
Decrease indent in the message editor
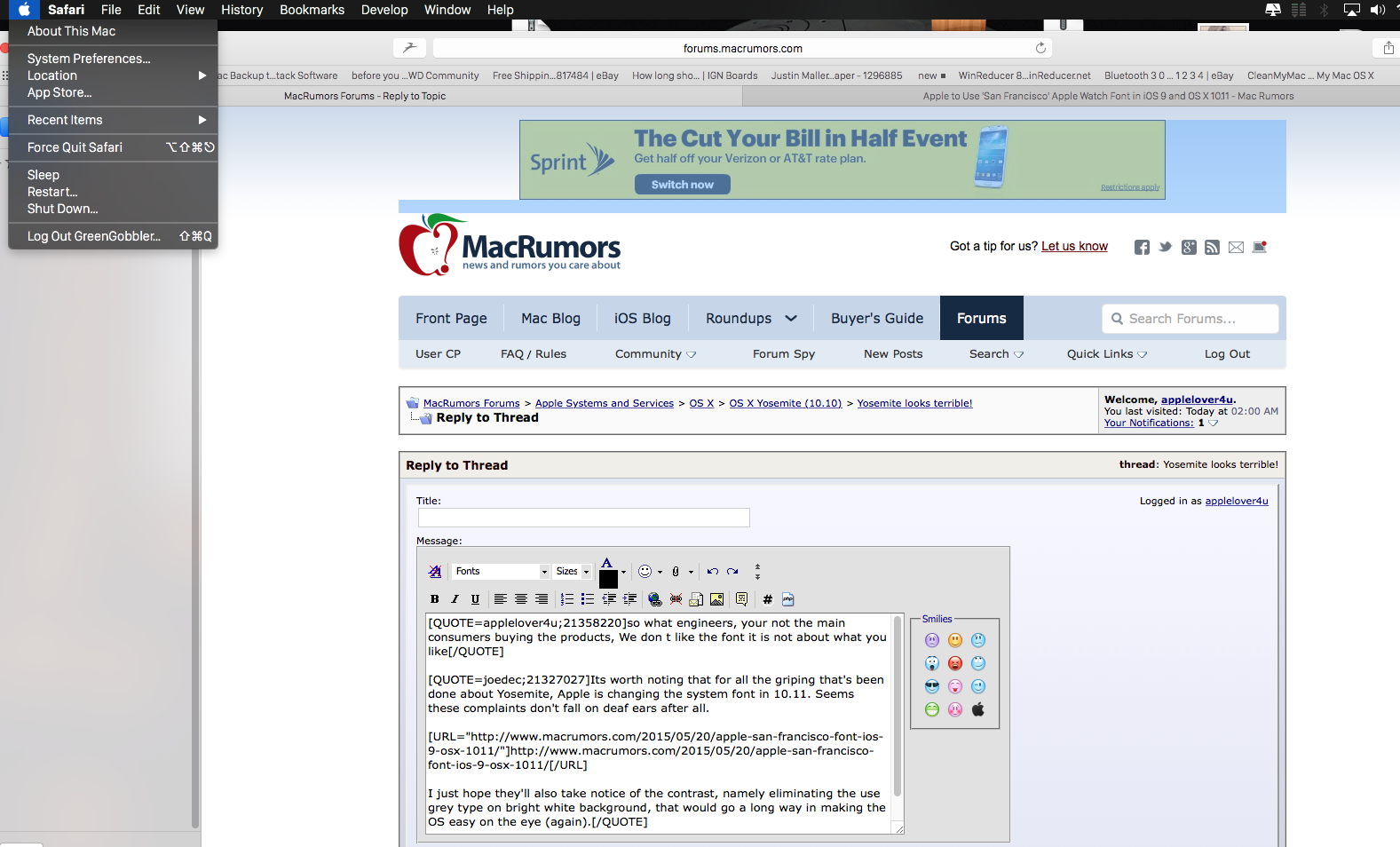tap(609, 599)
